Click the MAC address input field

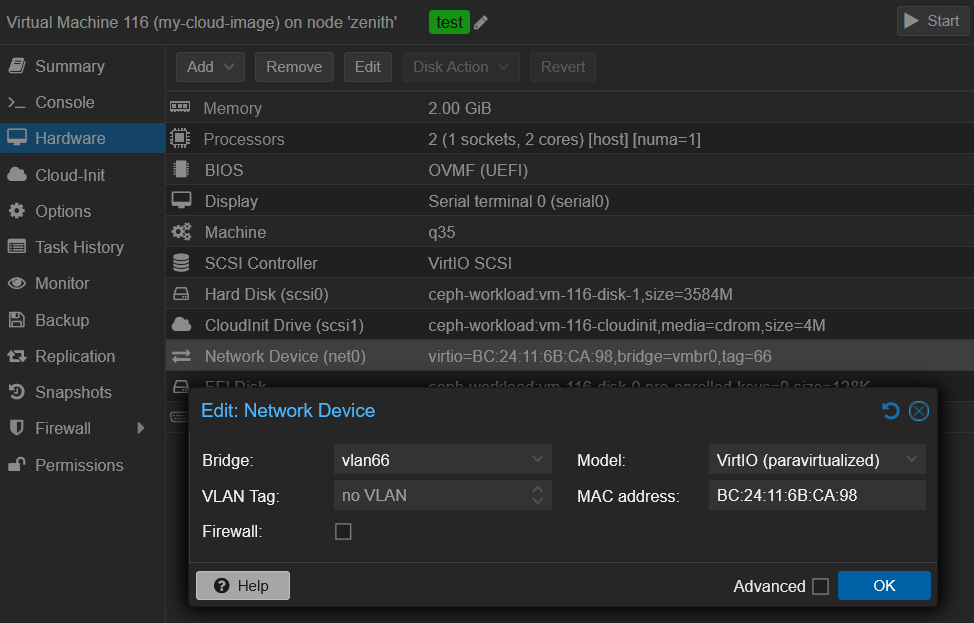pos(816,495)
